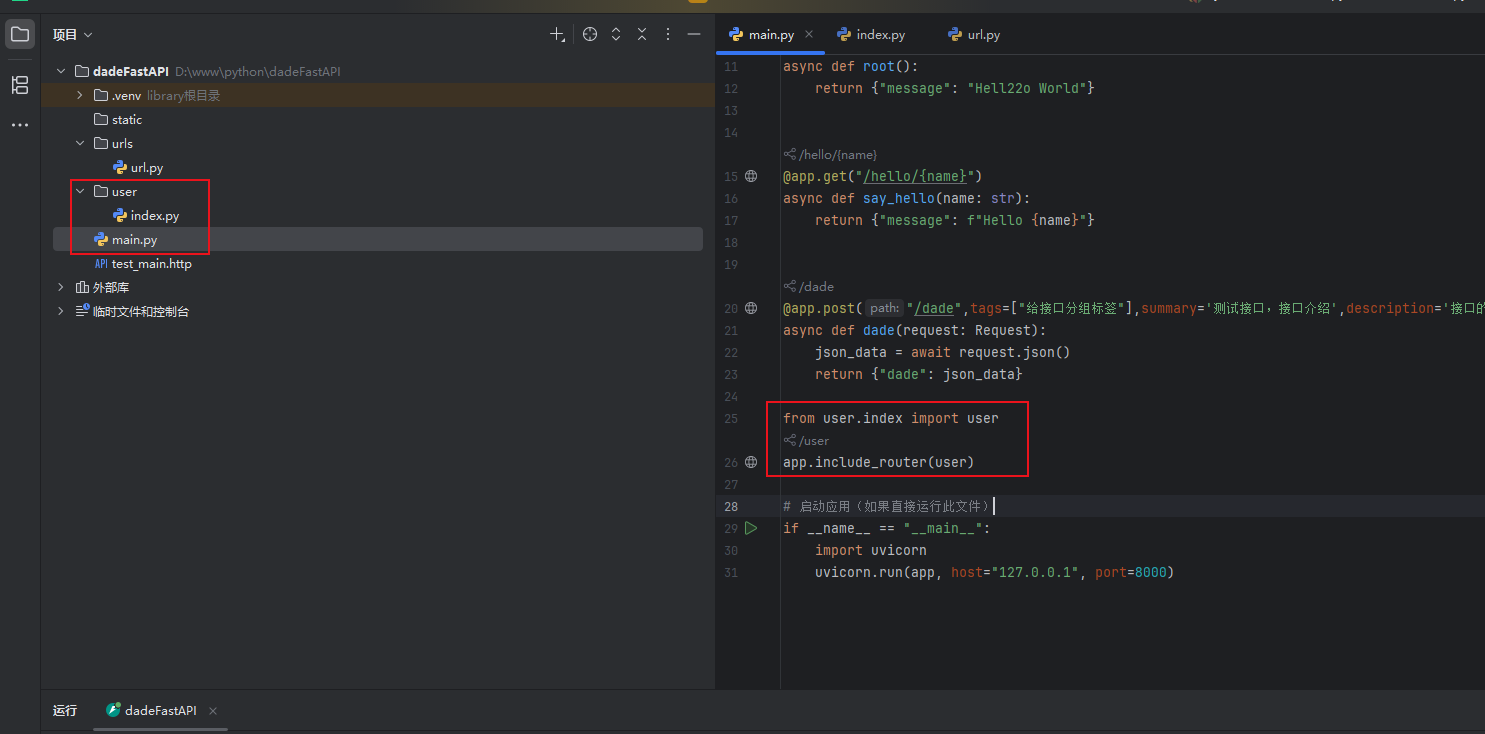The height and width of the screenshot is (734, 1485).
Task: Click the collapse all icon in the project toolbar
Action: click(x=642, y=34)
